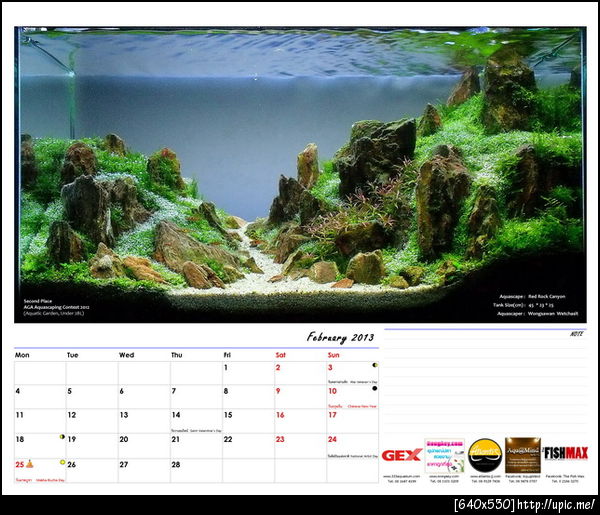Click the 'Wed' column header
This screenshot has height=515, width=600.
coord(126,355)
